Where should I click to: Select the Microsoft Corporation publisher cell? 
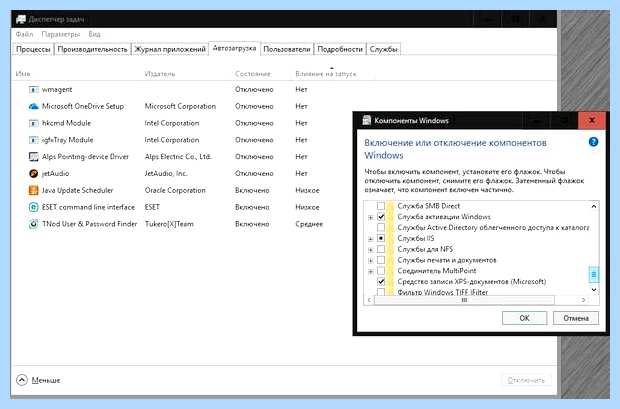(180, 106)
